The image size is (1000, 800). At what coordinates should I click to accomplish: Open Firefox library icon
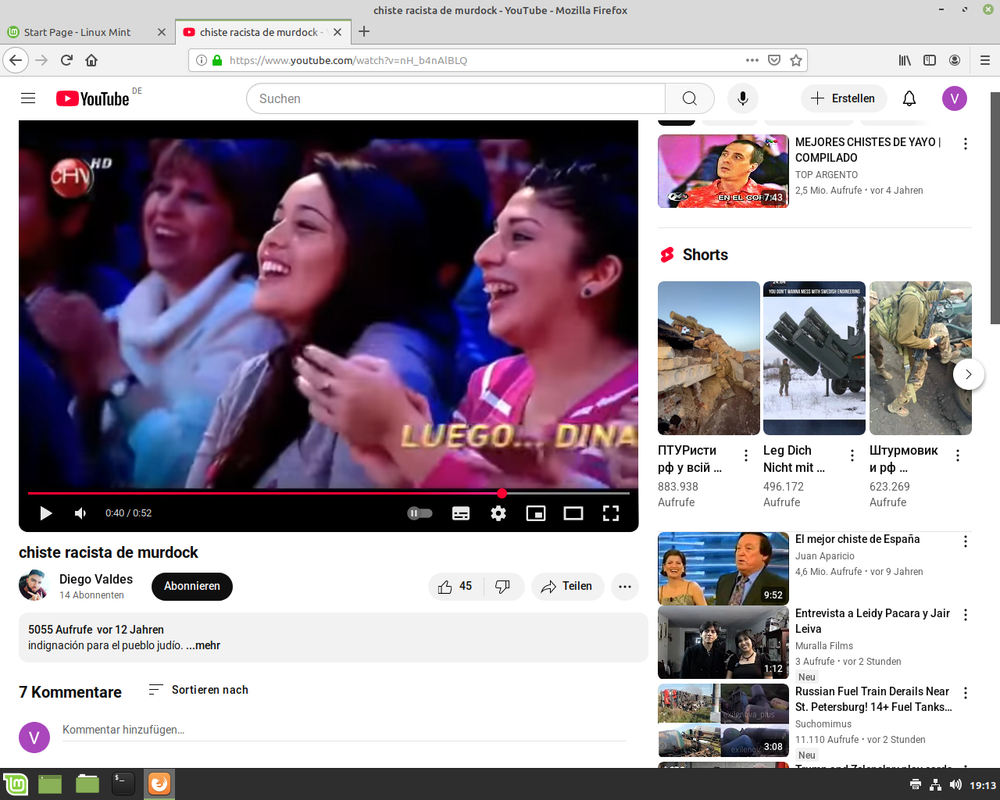905,60
